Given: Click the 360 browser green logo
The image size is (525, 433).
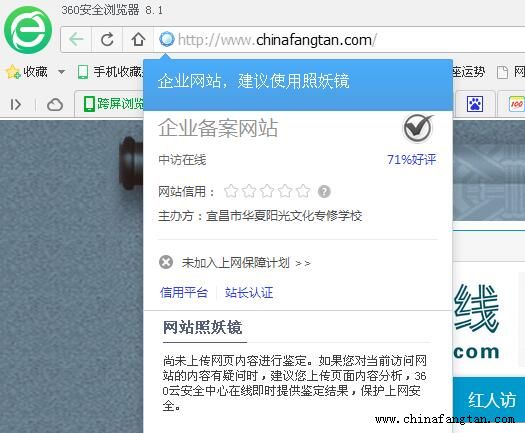Looking at the screenshot, I should point(28,30).
